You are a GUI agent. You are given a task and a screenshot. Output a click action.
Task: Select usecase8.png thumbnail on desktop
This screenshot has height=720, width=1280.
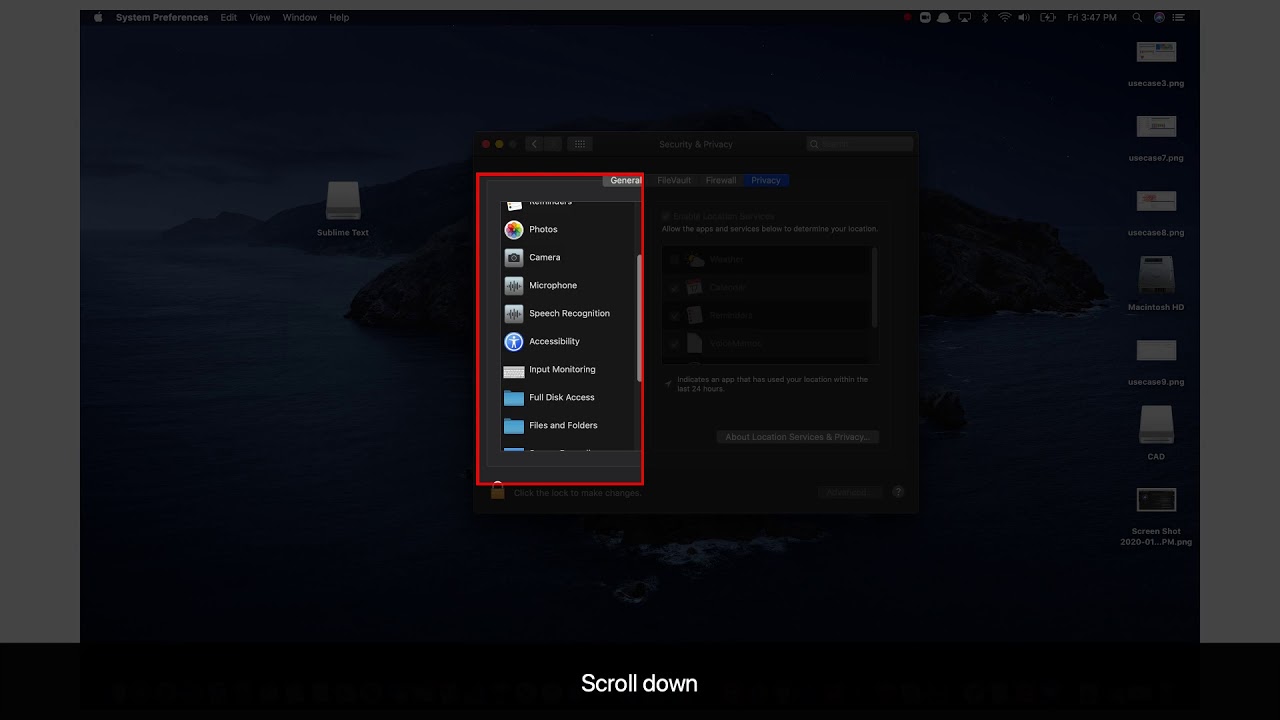1156,201
